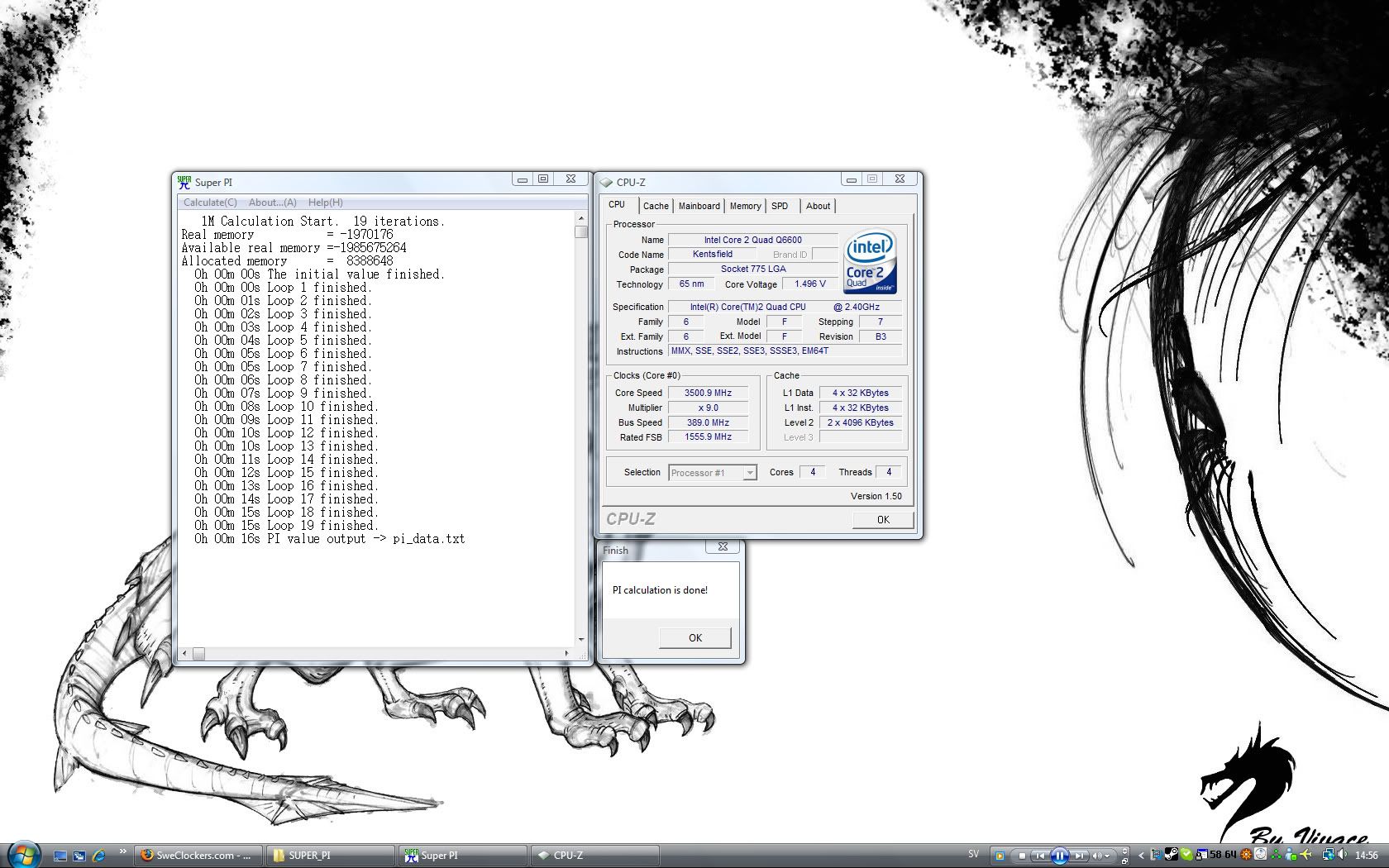
Task: Click green network nodes tray icon
Action: coord(1277,854)
